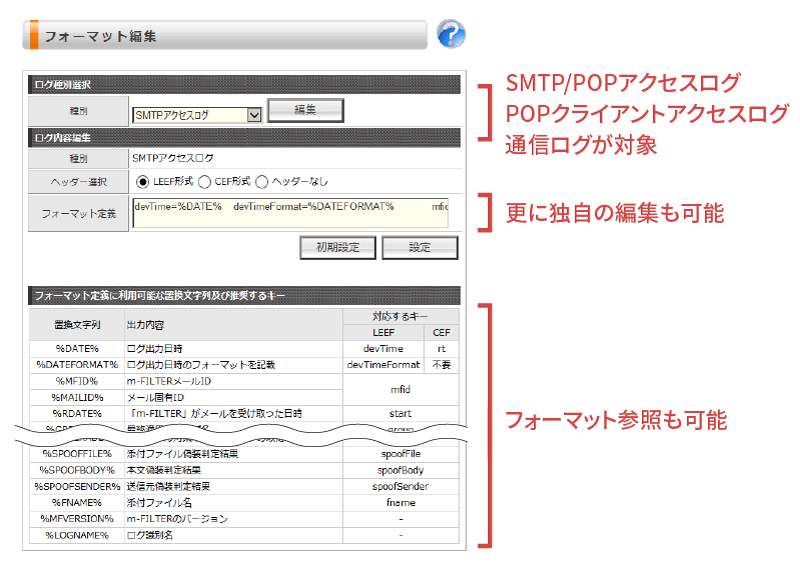The image size is (800, 571).
Task: Click the blue help question mark icon
Action: pos(451,35)
